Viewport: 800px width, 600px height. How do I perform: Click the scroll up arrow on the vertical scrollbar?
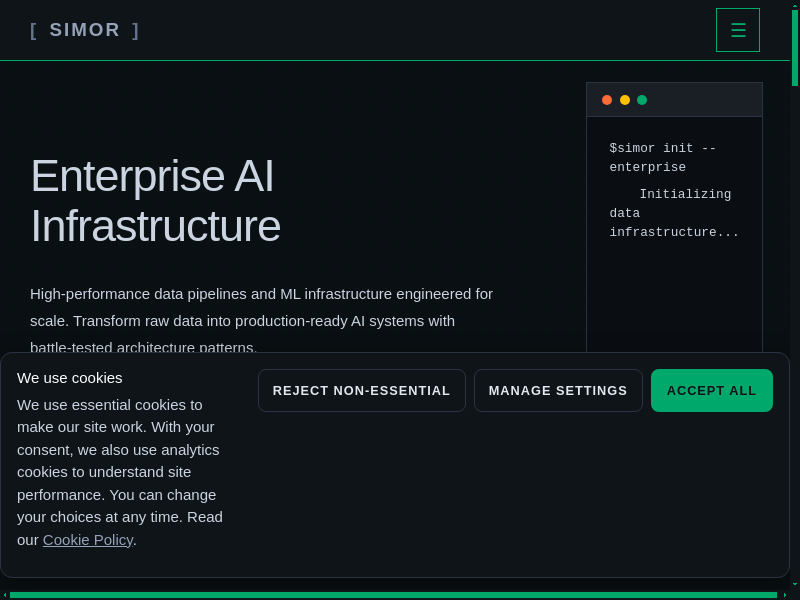[x=795, y=5]
